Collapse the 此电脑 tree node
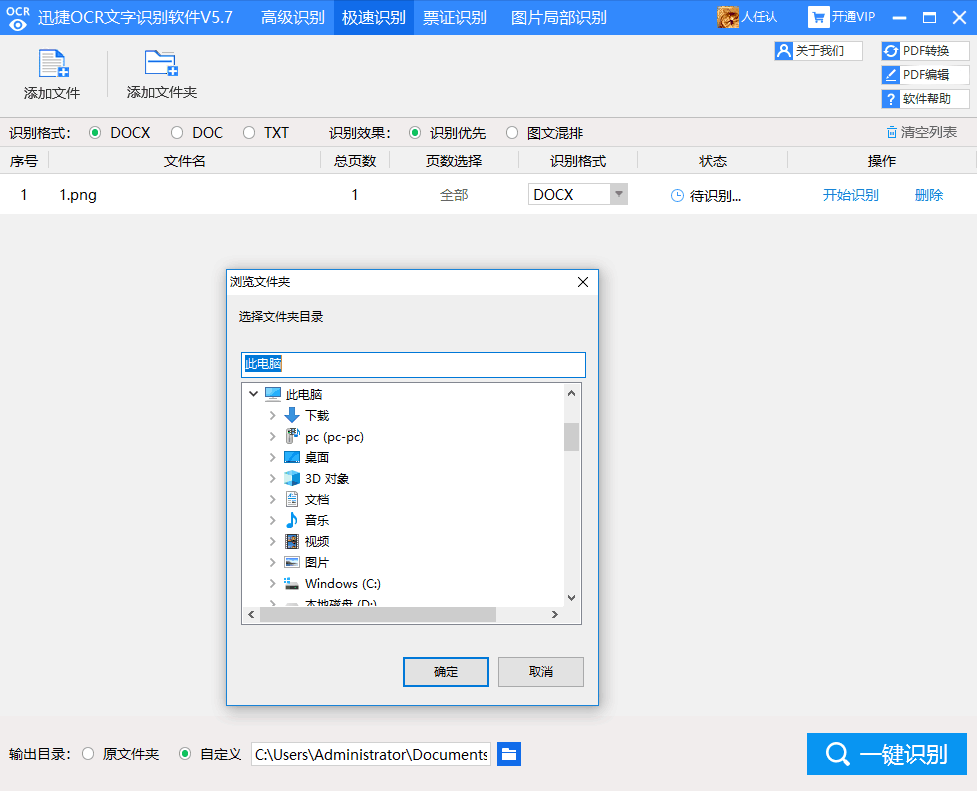 tap(254, 394)
